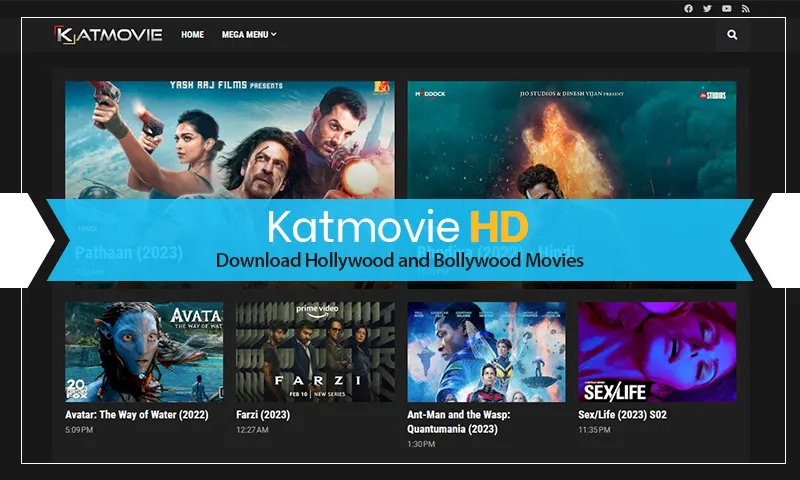Click the search magnifier icon
The height and width of the screenshot is (480, 800).
(732, 35)
